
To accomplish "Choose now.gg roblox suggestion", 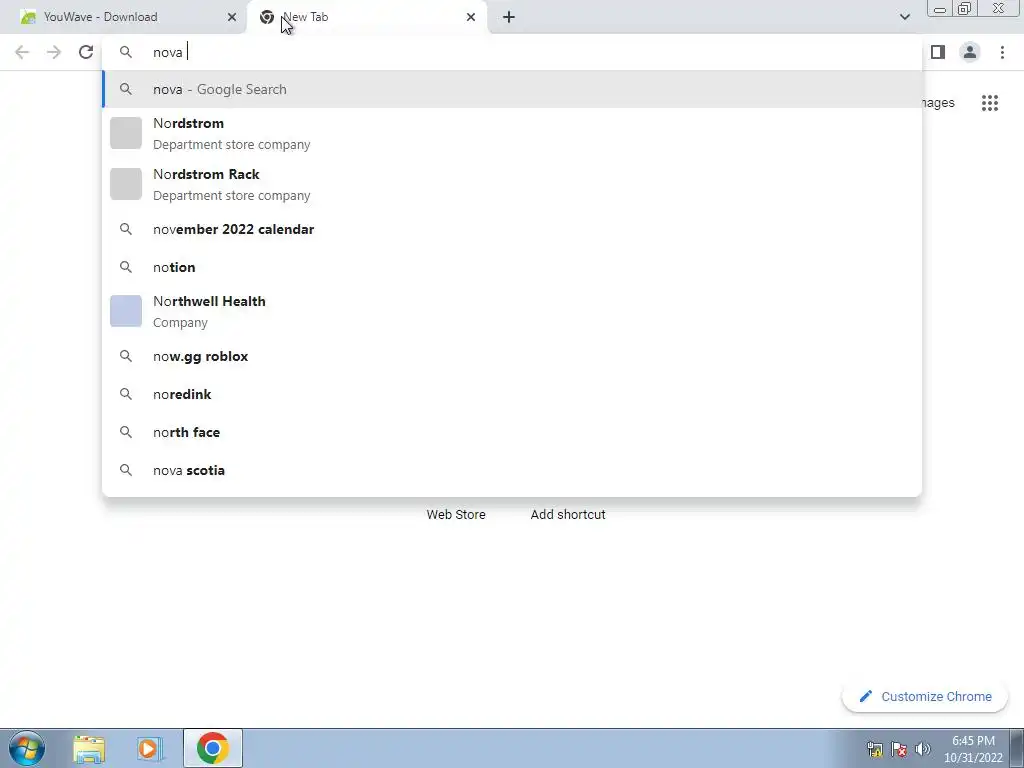I will 513,357.
